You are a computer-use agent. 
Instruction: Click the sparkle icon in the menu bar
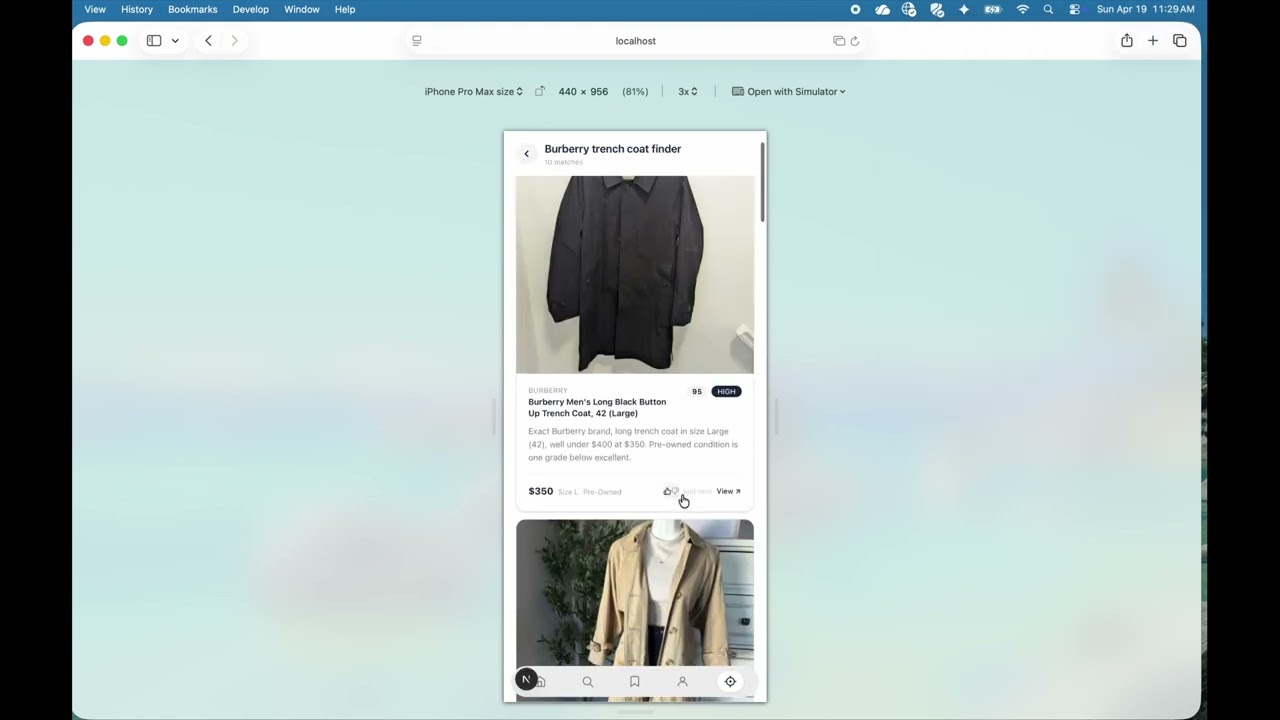(x=964, y=9)
